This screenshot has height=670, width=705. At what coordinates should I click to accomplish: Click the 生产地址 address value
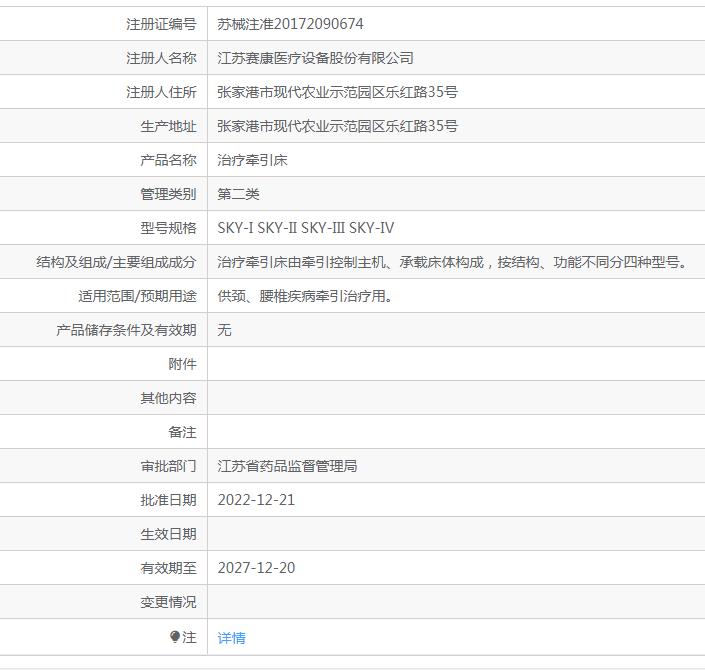[338, 126]
